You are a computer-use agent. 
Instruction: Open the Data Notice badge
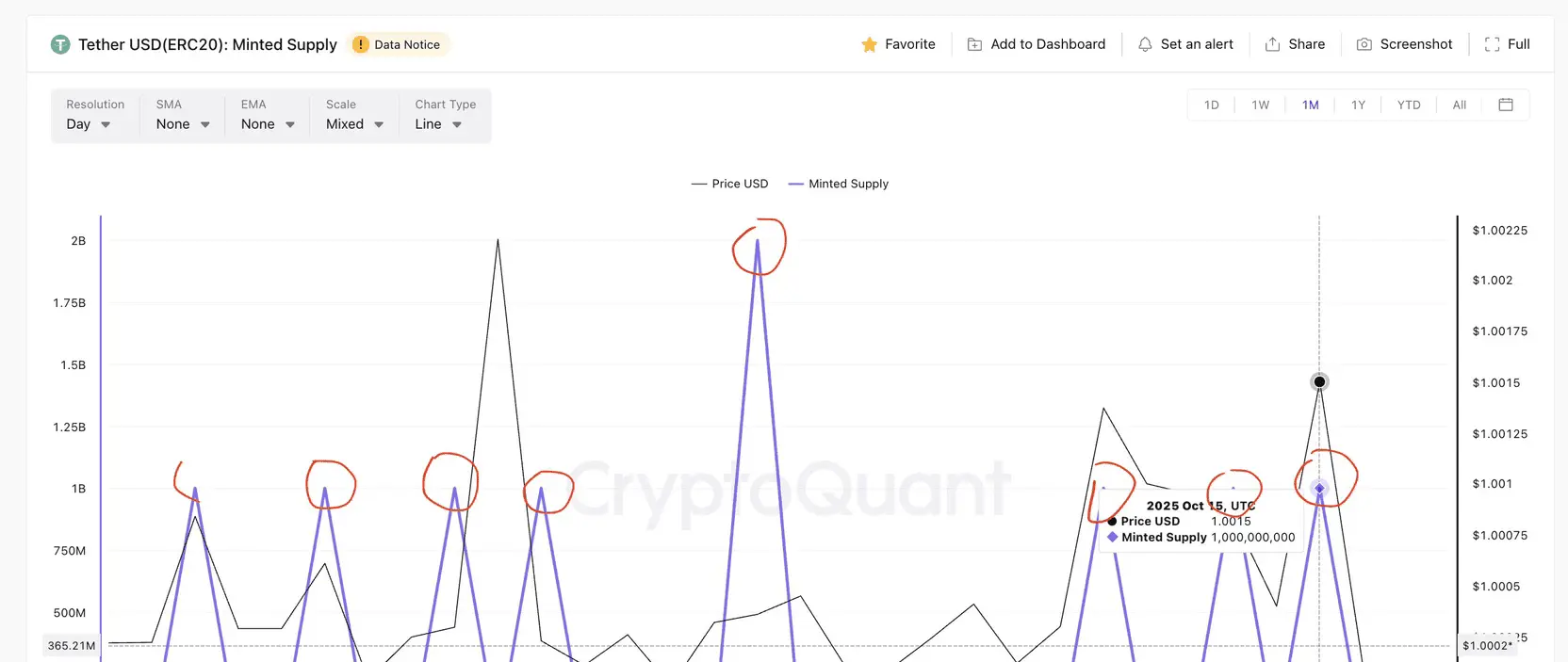point(399,44)
